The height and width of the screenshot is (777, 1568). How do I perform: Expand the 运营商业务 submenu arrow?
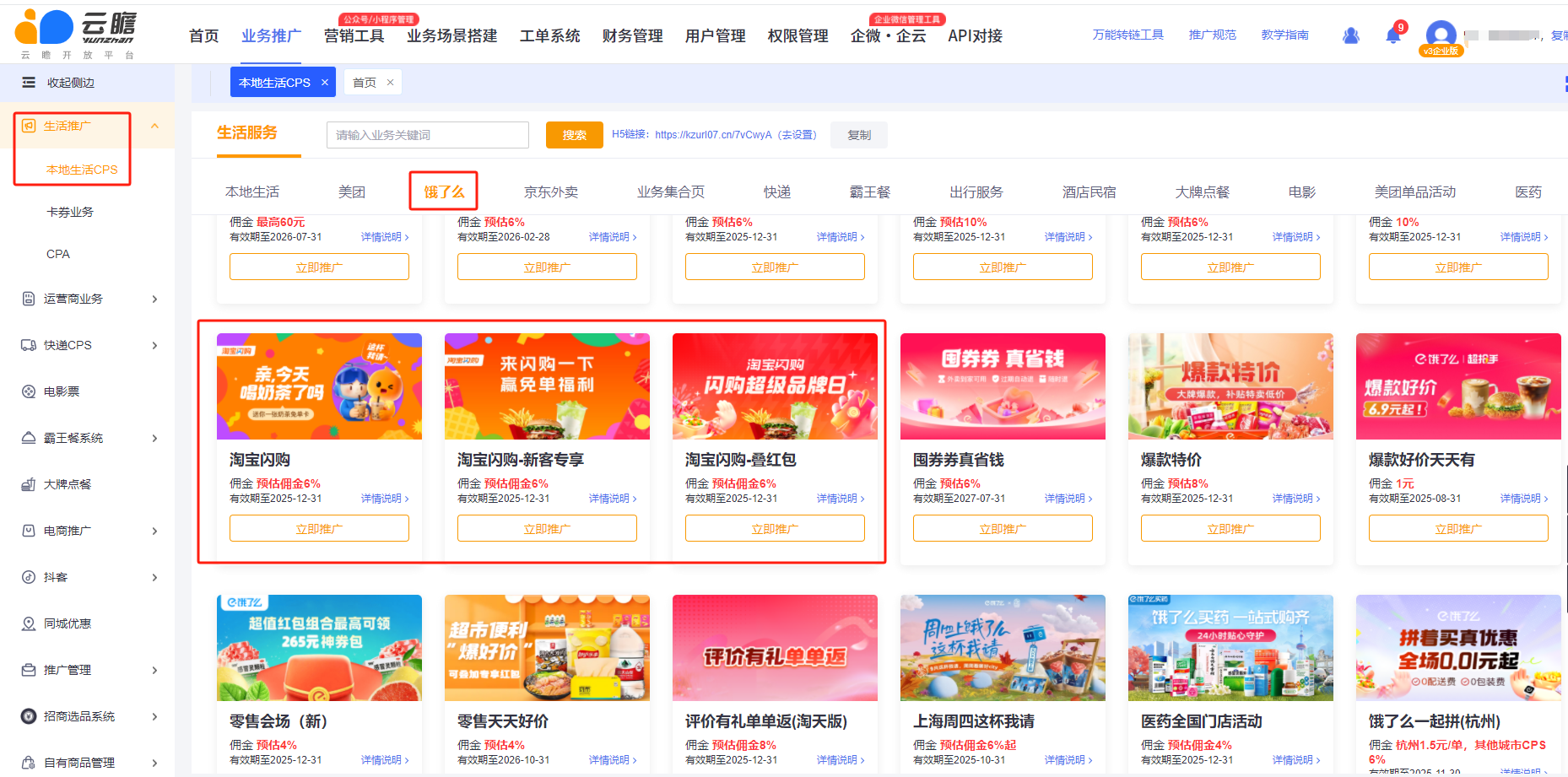tap(154, 299)
